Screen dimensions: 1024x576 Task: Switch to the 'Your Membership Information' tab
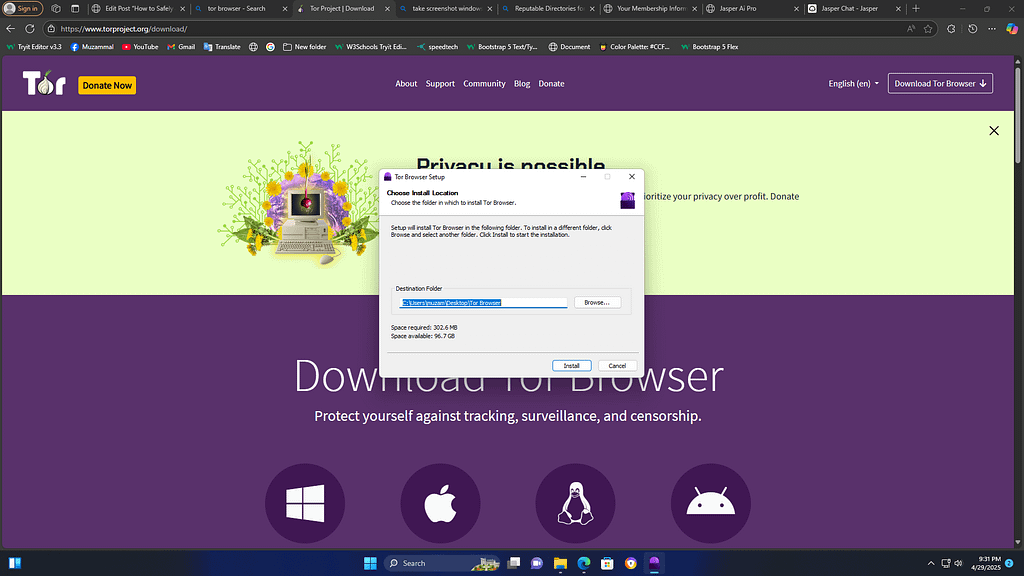pos(650,8)
